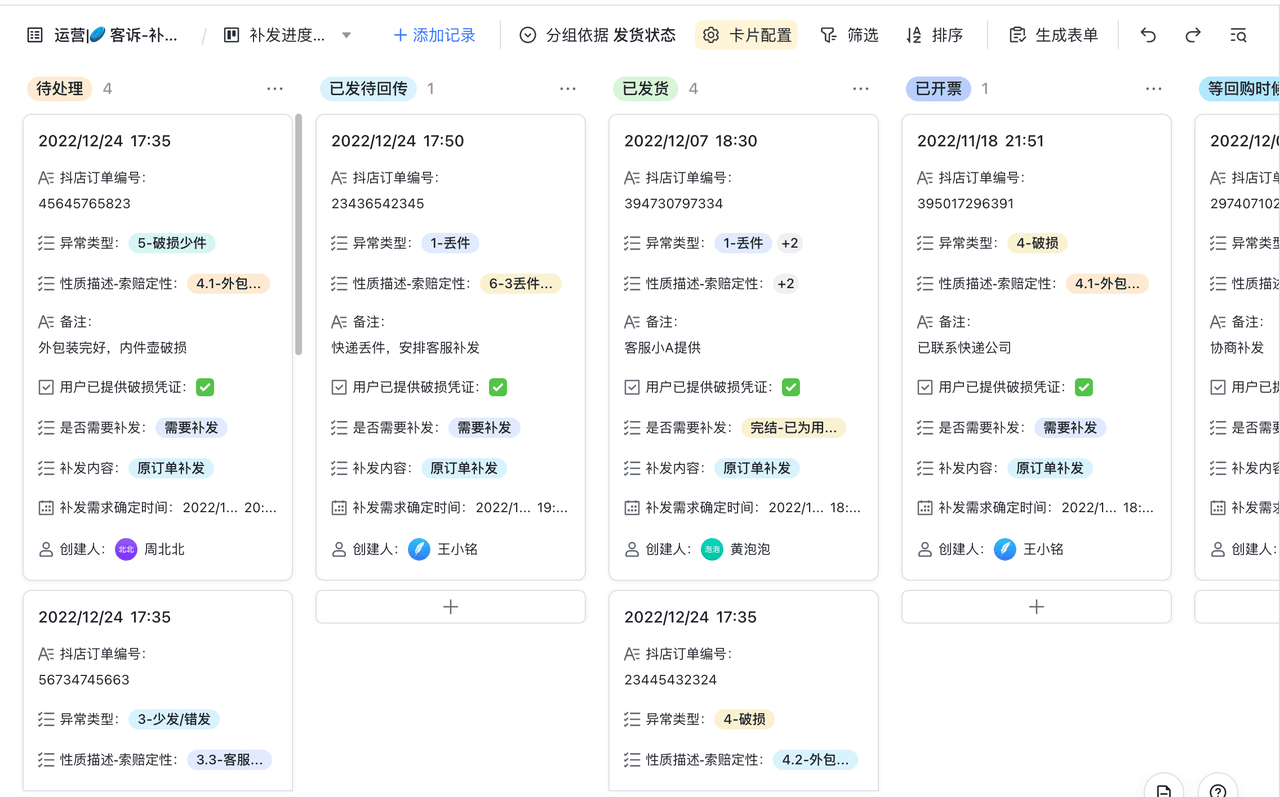
Task: Open more options for 已发货 column
Action: click(x=861, y=89)
